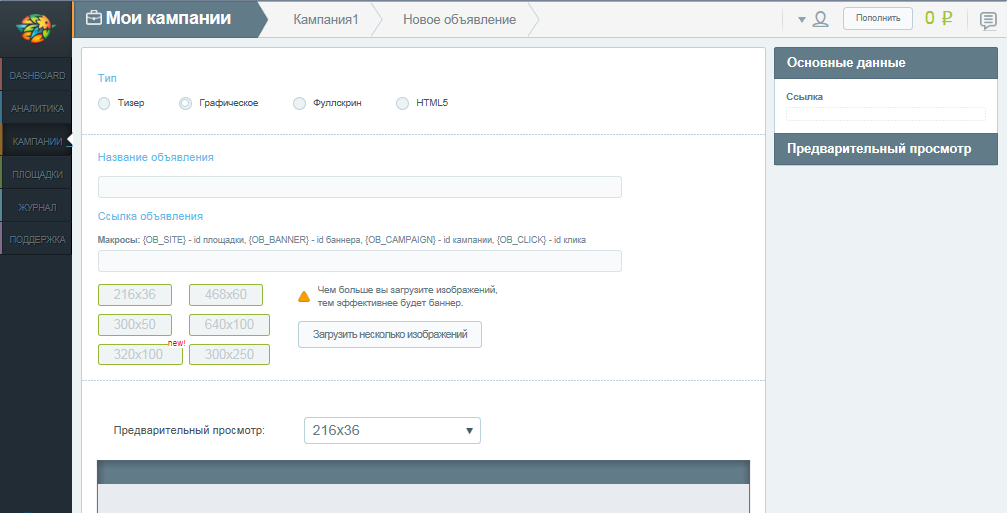Select the Графическое ad type

185,103
